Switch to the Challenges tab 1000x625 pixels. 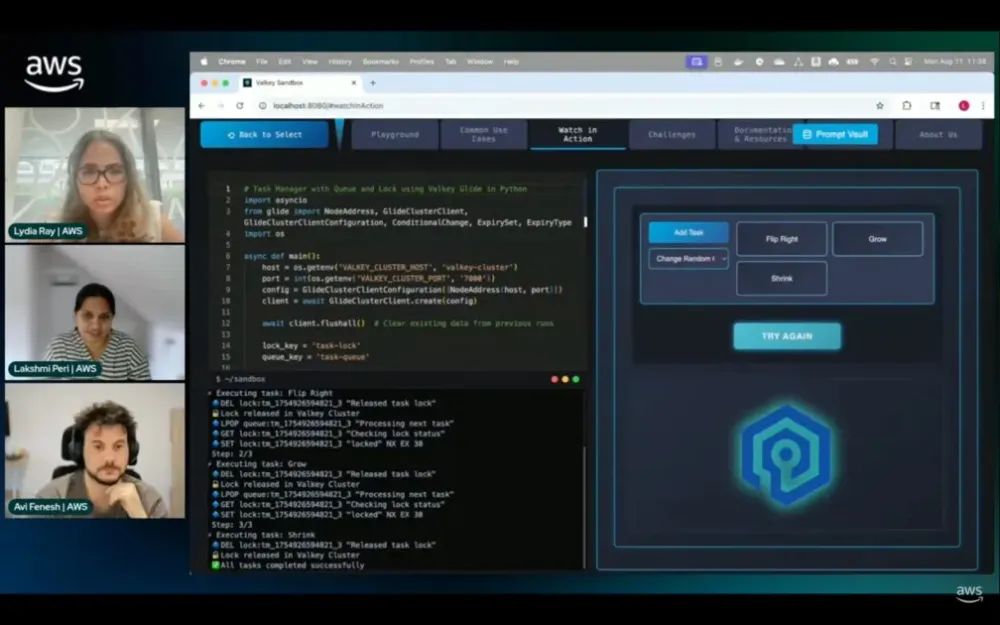pyautogui.click(x=672, y=135)
